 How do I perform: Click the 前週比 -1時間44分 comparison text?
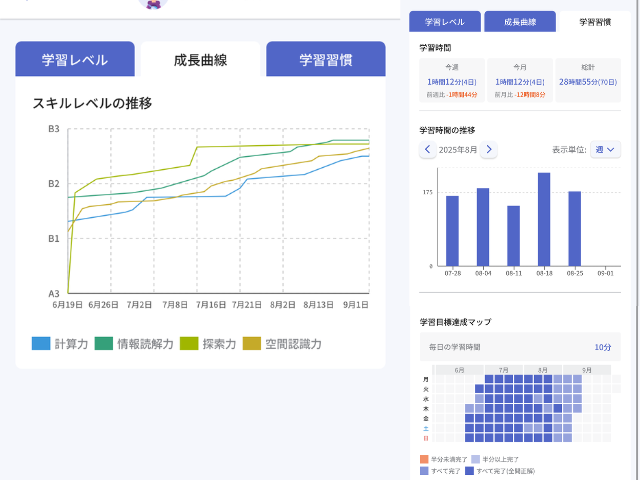click(452, 95)
